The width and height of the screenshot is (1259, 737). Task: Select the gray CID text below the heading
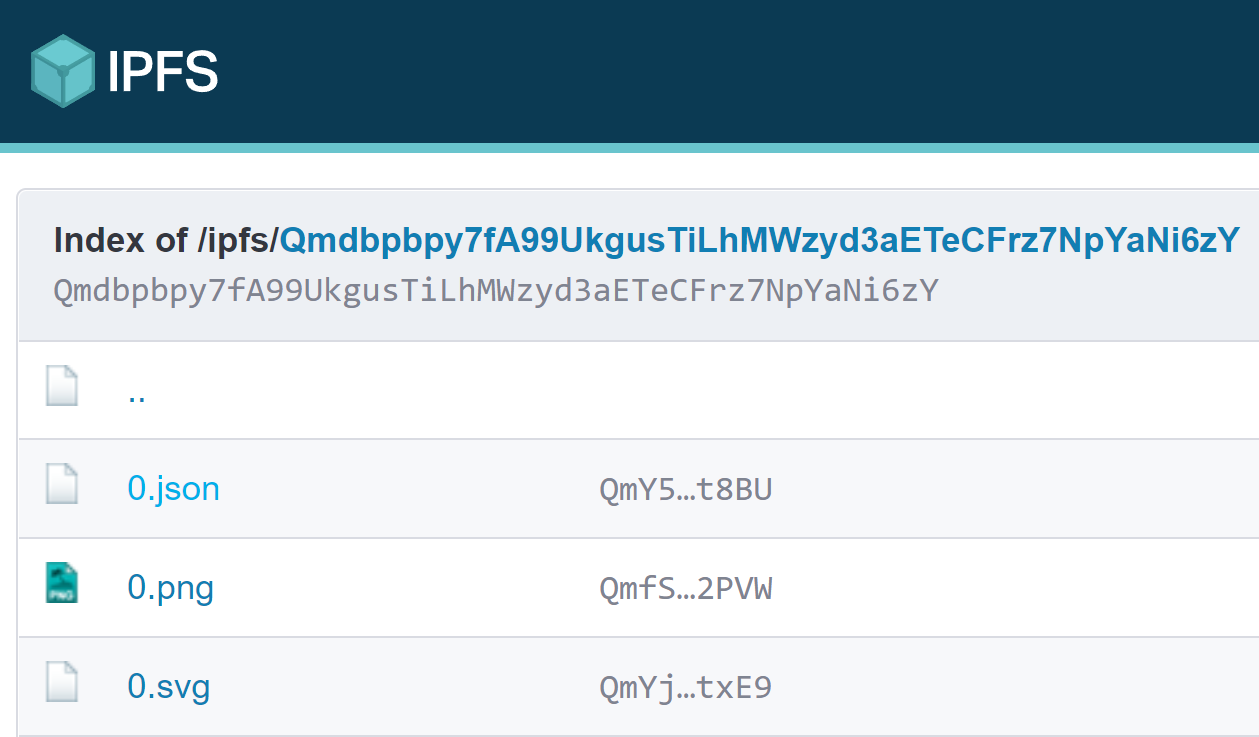pos(495,290)
